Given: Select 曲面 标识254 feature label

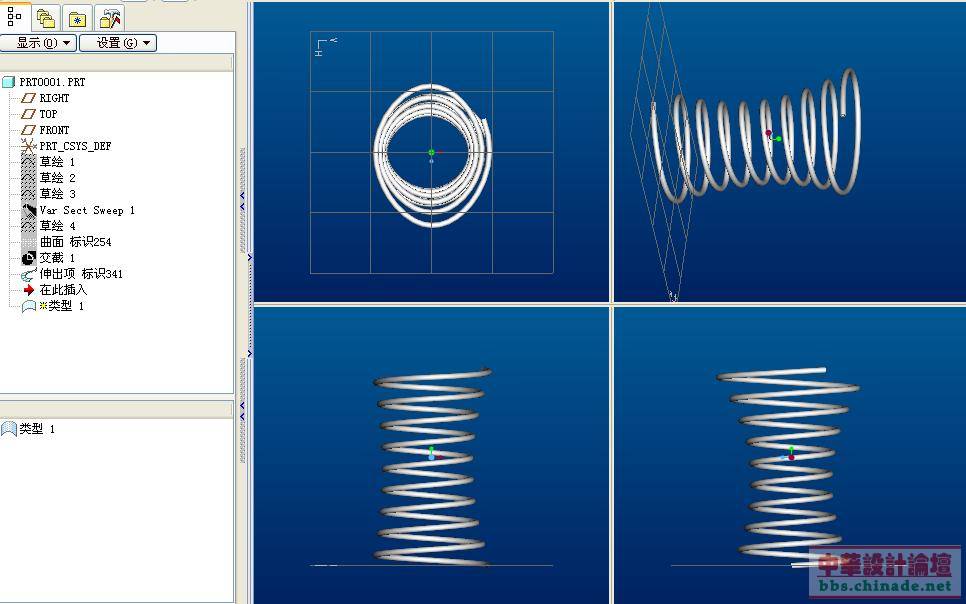Looking at the screenshot, I should 76,242.
